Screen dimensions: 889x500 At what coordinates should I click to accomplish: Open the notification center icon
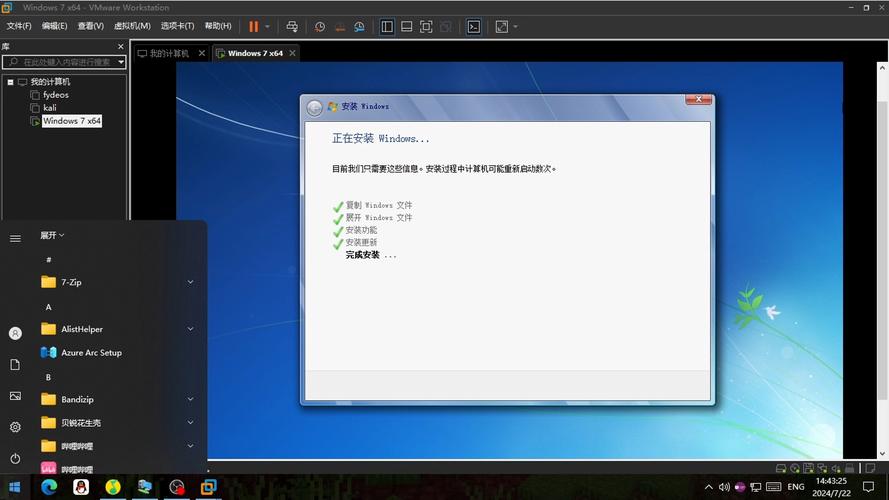(868, 487)
